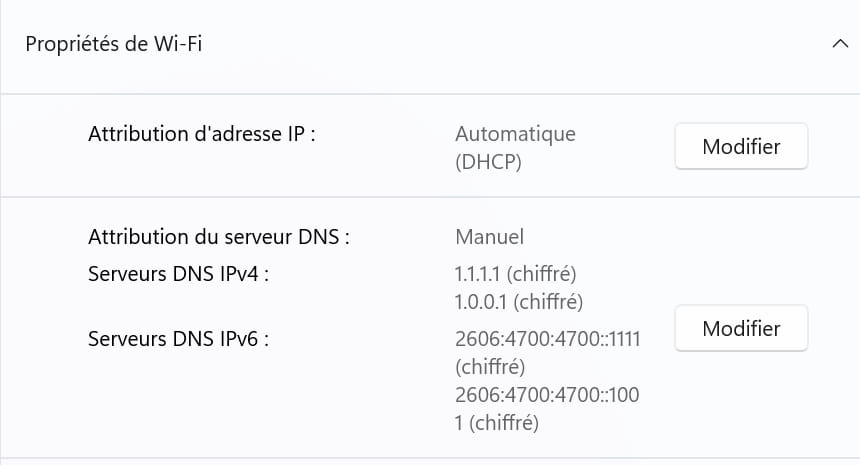The image size is (860, 465).
Task: Click the (DHCP) text
Action: tap(488, 162)
